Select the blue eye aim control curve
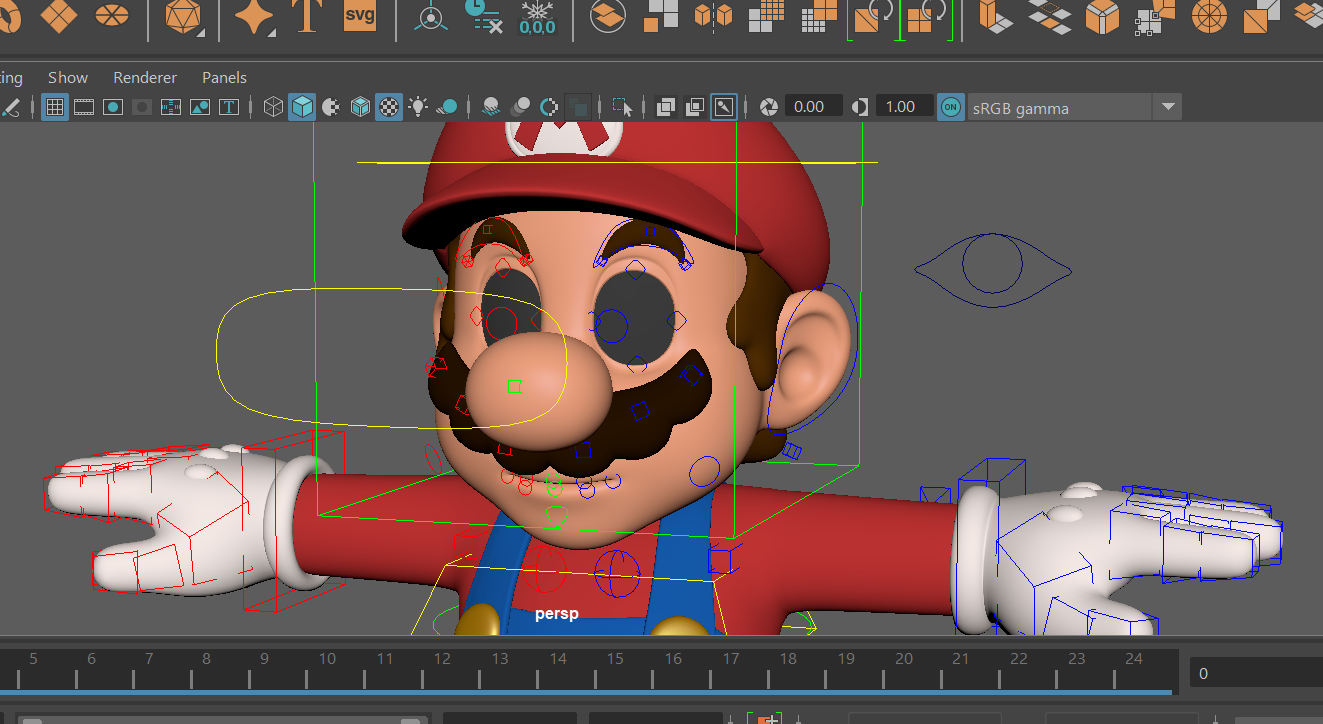The height and width of the screenshot is (724, 1323). coord(993,270)
